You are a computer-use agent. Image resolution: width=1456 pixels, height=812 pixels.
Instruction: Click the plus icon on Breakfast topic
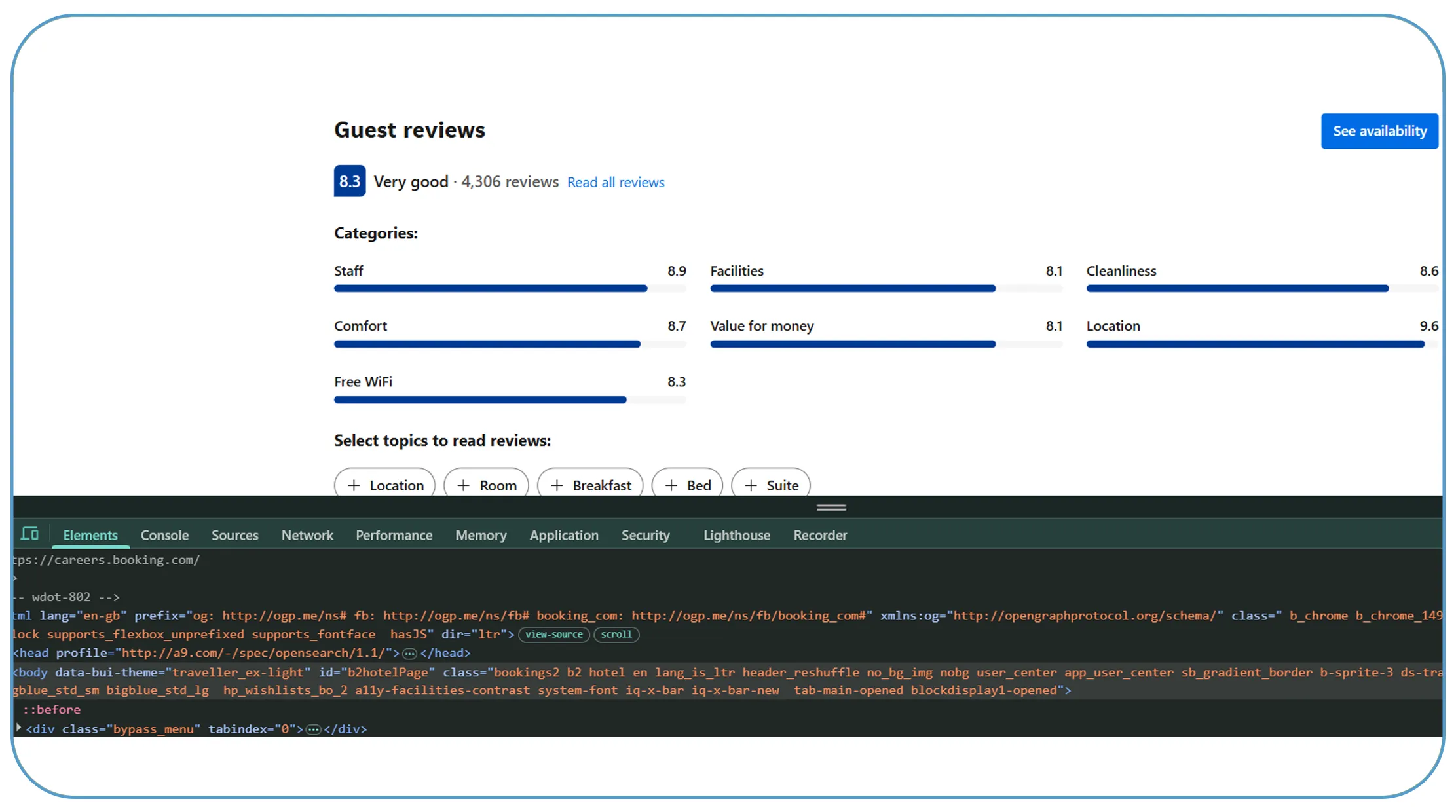tap(557, 485)
